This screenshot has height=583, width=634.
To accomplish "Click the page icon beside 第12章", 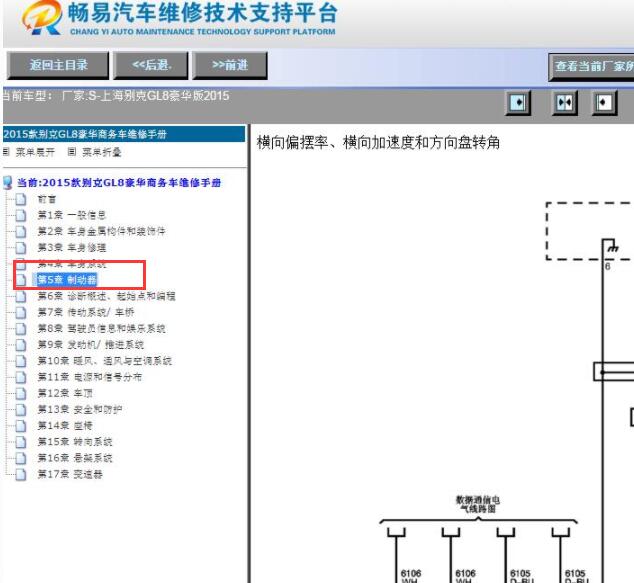I will point(21,393).
